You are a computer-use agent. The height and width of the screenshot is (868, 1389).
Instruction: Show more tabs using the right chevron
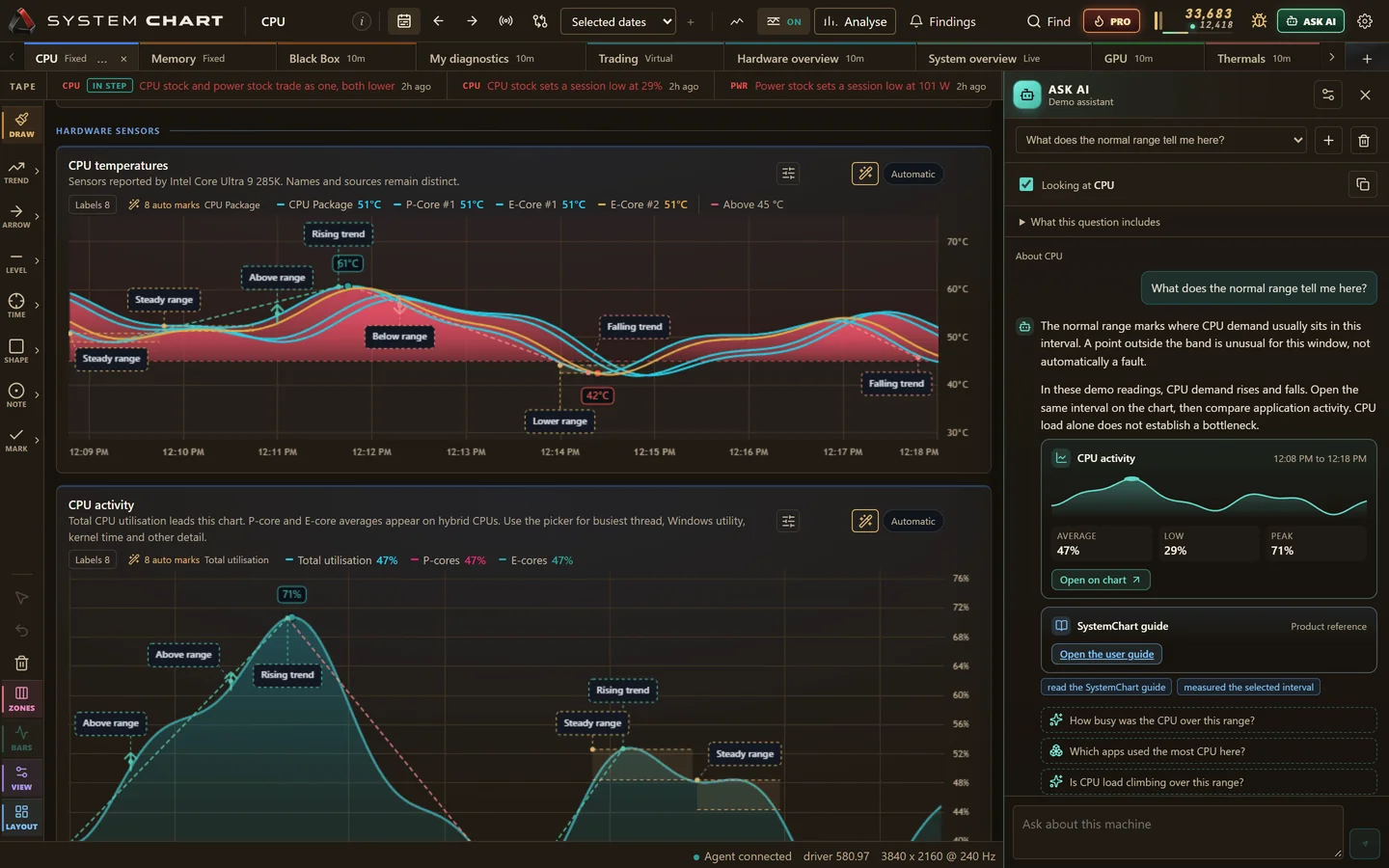pos(1331,58)
